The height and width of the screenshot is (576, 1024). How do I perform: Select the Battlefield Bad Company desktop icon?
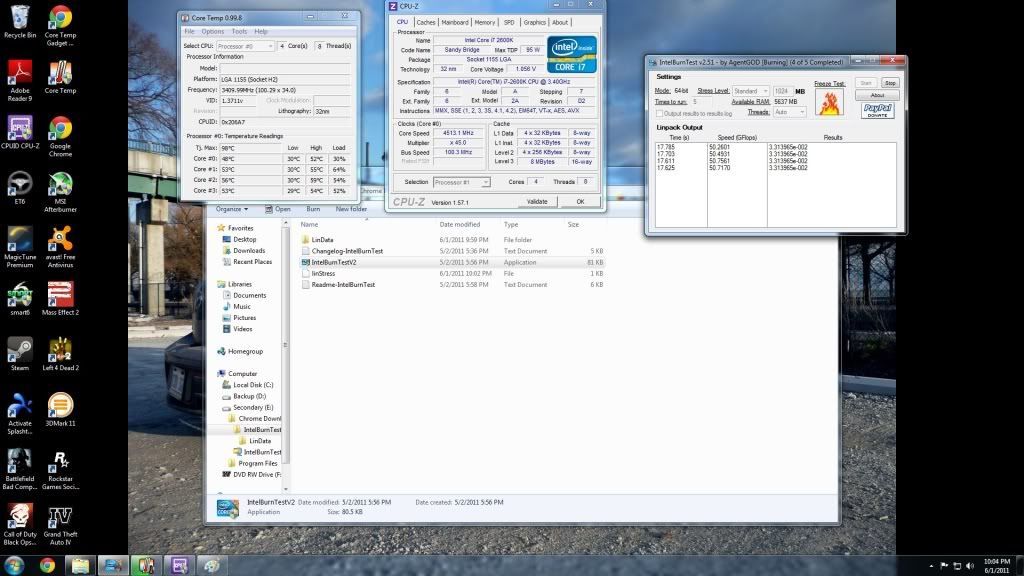click(20, 470)
